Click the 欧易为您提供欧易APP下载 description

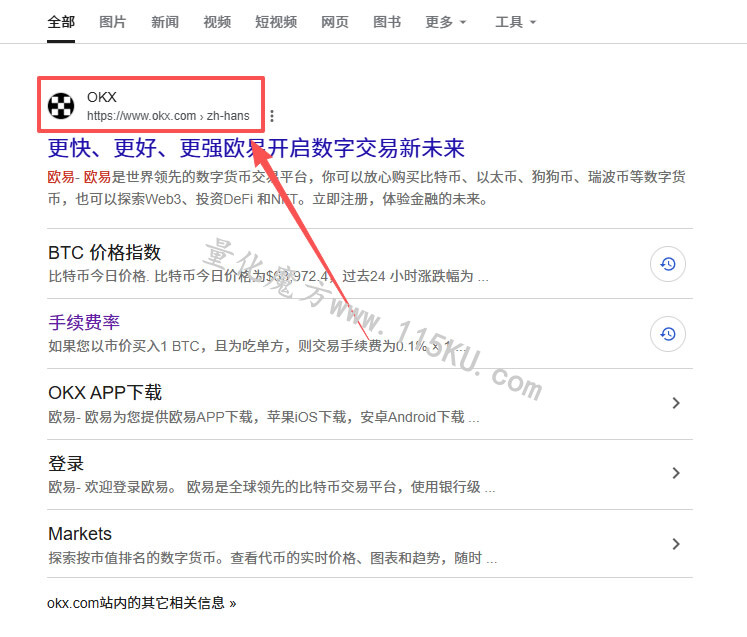(x=264, y=417)
